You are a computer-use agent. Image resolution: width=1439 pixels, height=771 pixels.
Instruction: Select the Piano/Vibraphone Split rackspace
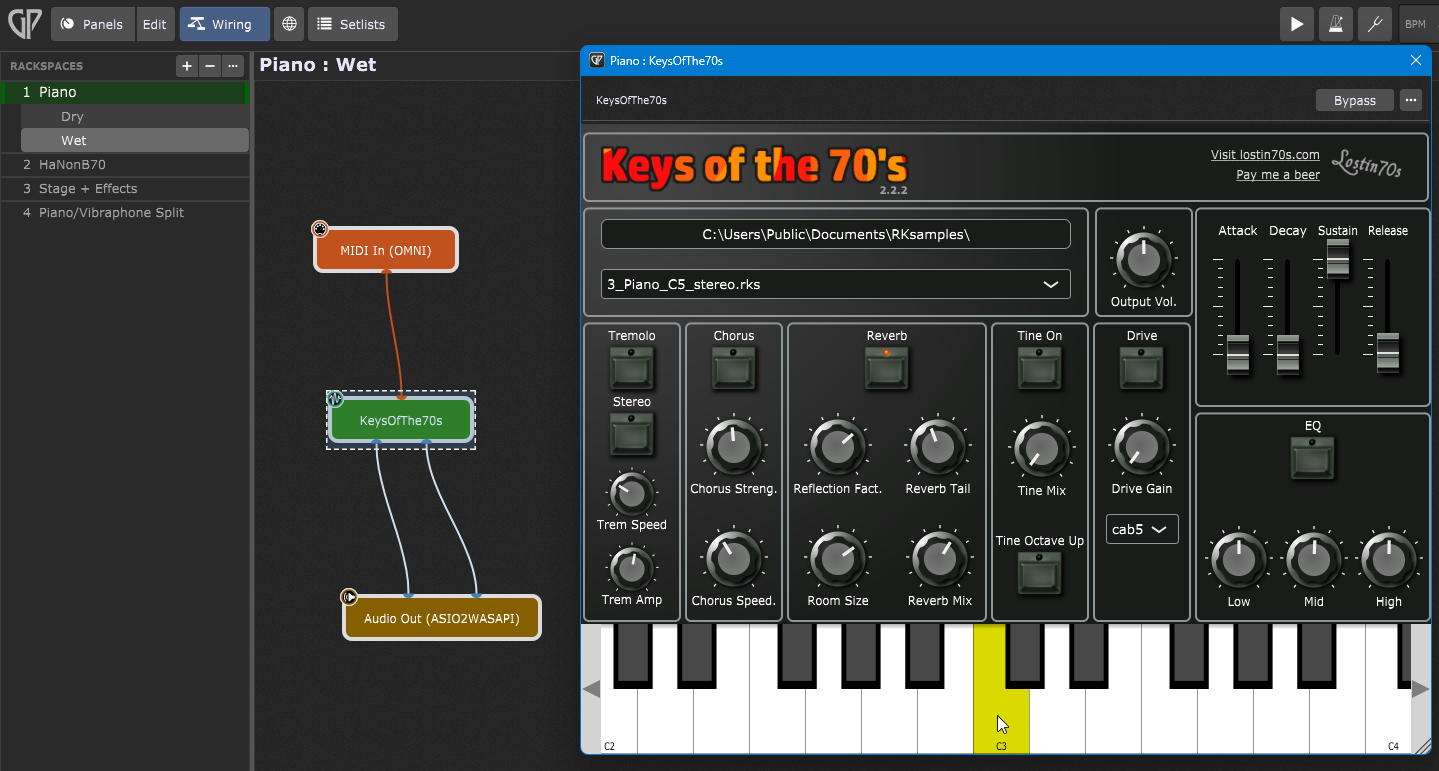(124, 212)
